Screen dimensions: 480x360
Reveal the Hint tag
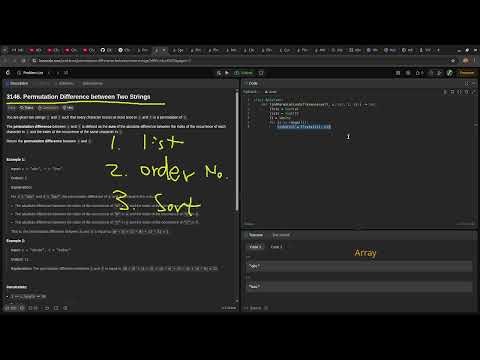pos(68,108)
